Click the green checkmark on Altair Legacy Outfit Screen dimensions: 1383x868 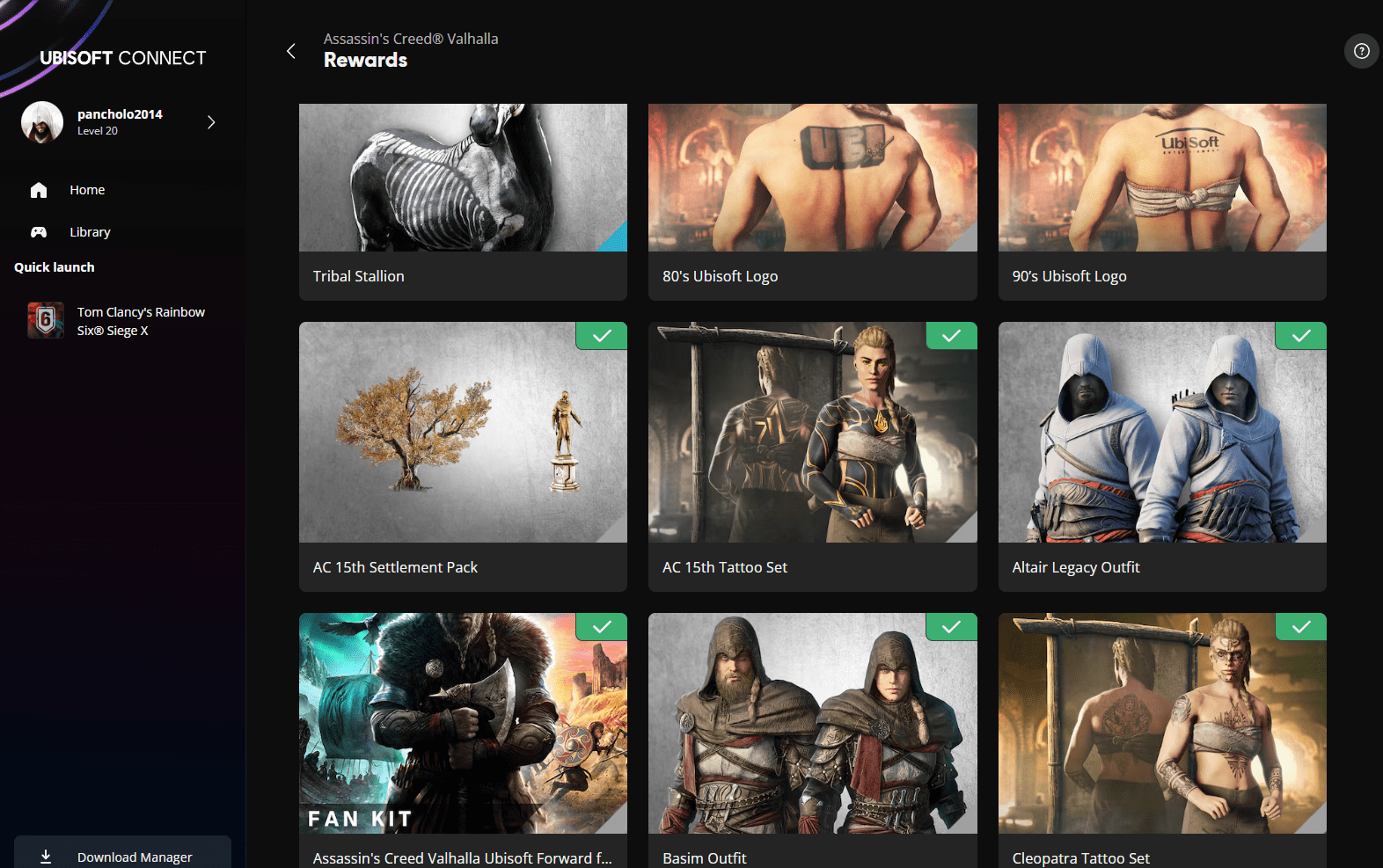tap(1301, 336)
